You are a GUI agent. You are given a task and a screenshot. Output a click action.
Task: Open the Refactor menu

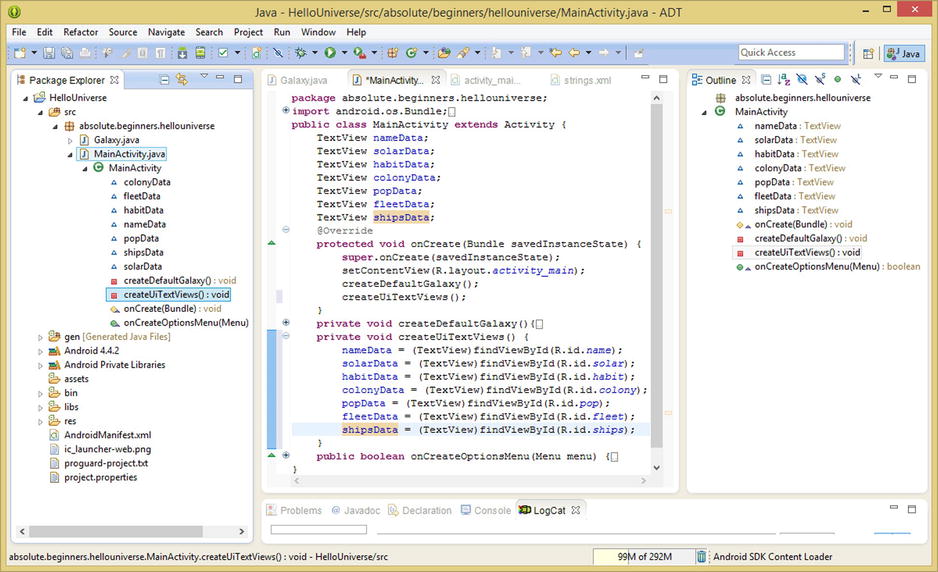point(81,32)
